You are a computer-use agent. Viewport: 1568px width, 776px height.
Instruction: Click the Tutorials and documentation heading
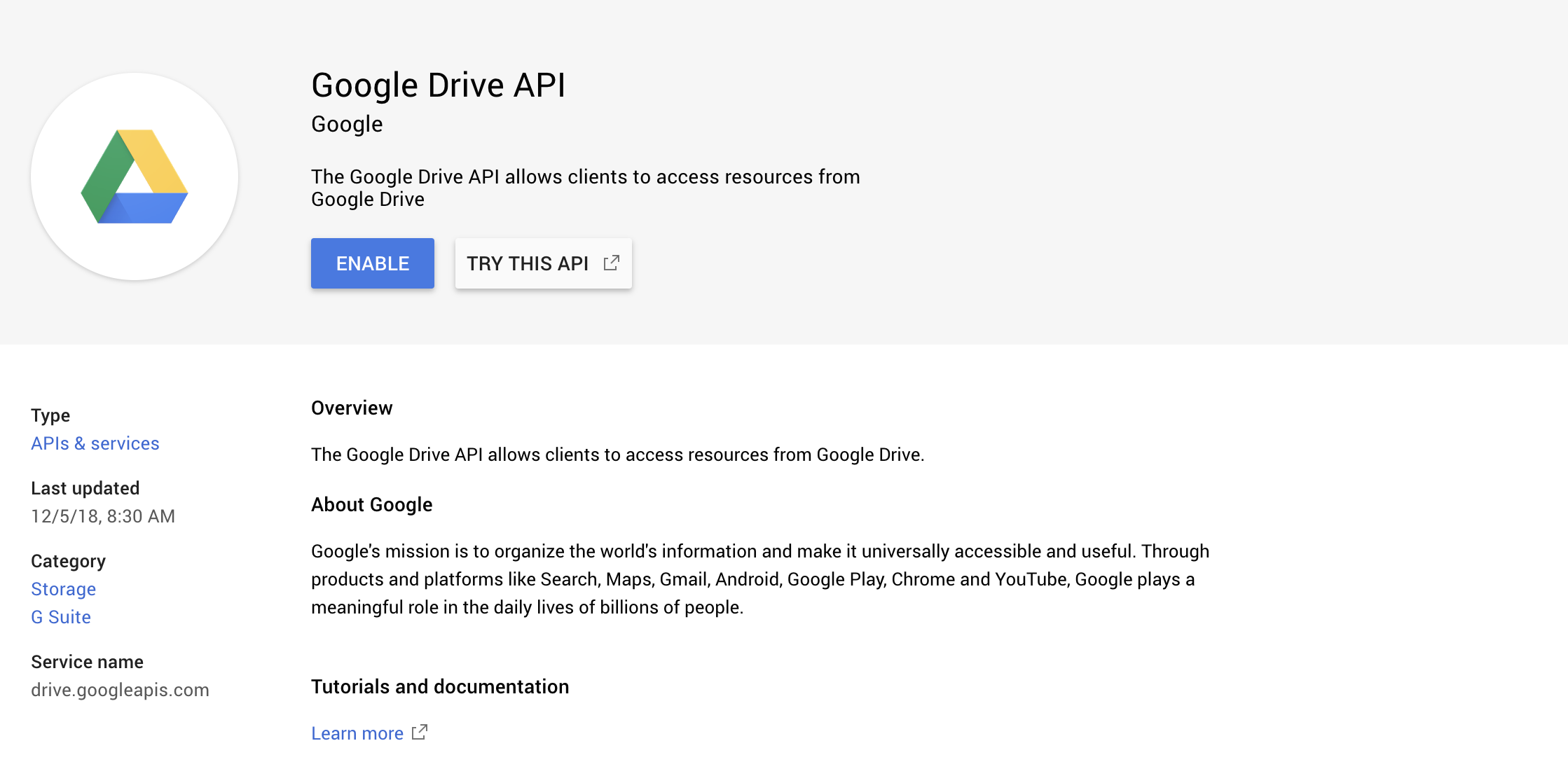[x=440, y=687]
